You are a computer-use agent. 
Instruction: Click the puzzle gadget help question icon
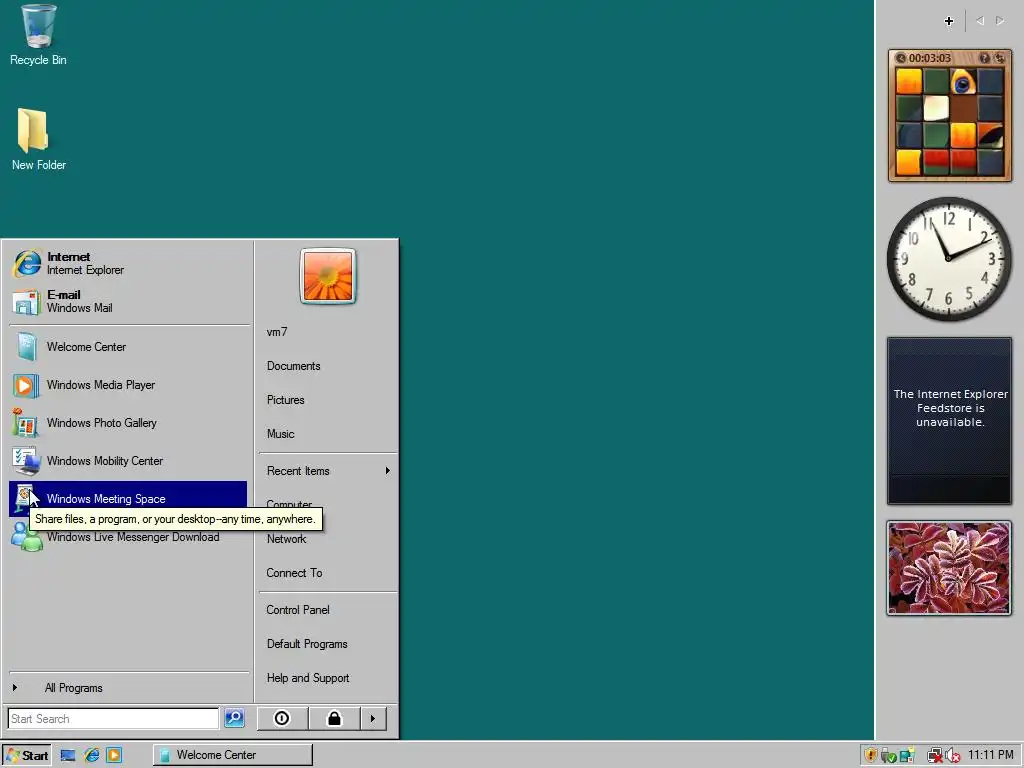984,58
